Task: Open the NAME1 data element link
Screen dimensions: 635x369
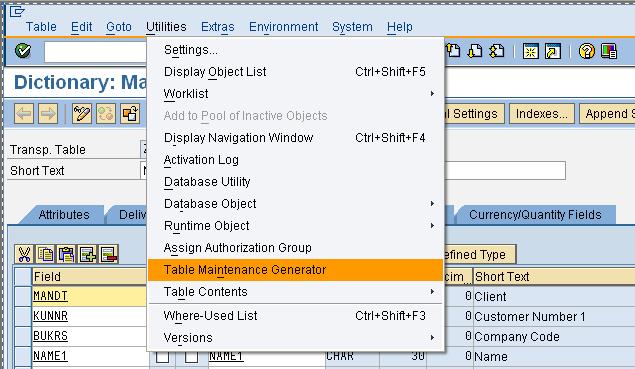Action: coord(226,356)
